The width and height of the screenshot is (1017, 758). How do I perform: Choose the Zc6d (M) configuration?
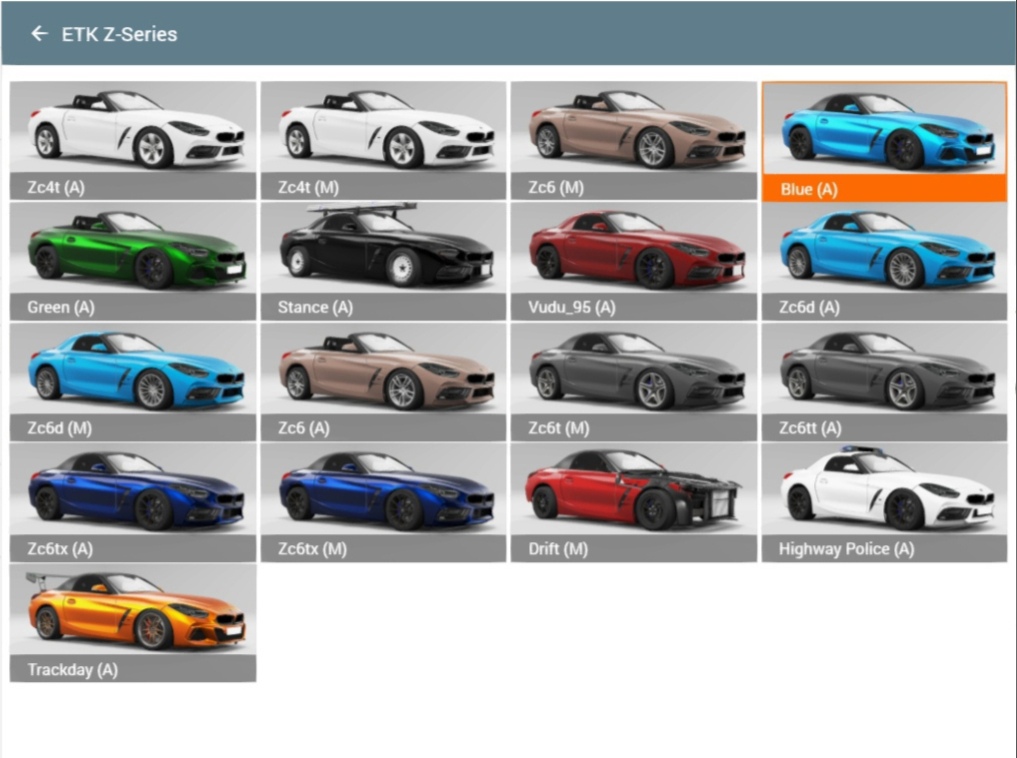coord(133,372)
